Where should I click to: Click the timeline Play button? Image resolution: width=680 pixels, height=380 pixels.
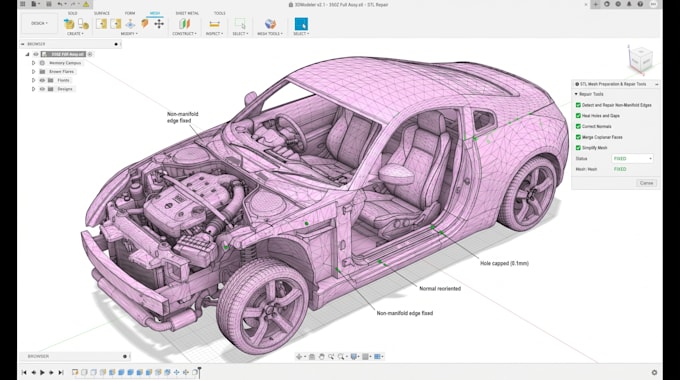[x=42, y=372]
